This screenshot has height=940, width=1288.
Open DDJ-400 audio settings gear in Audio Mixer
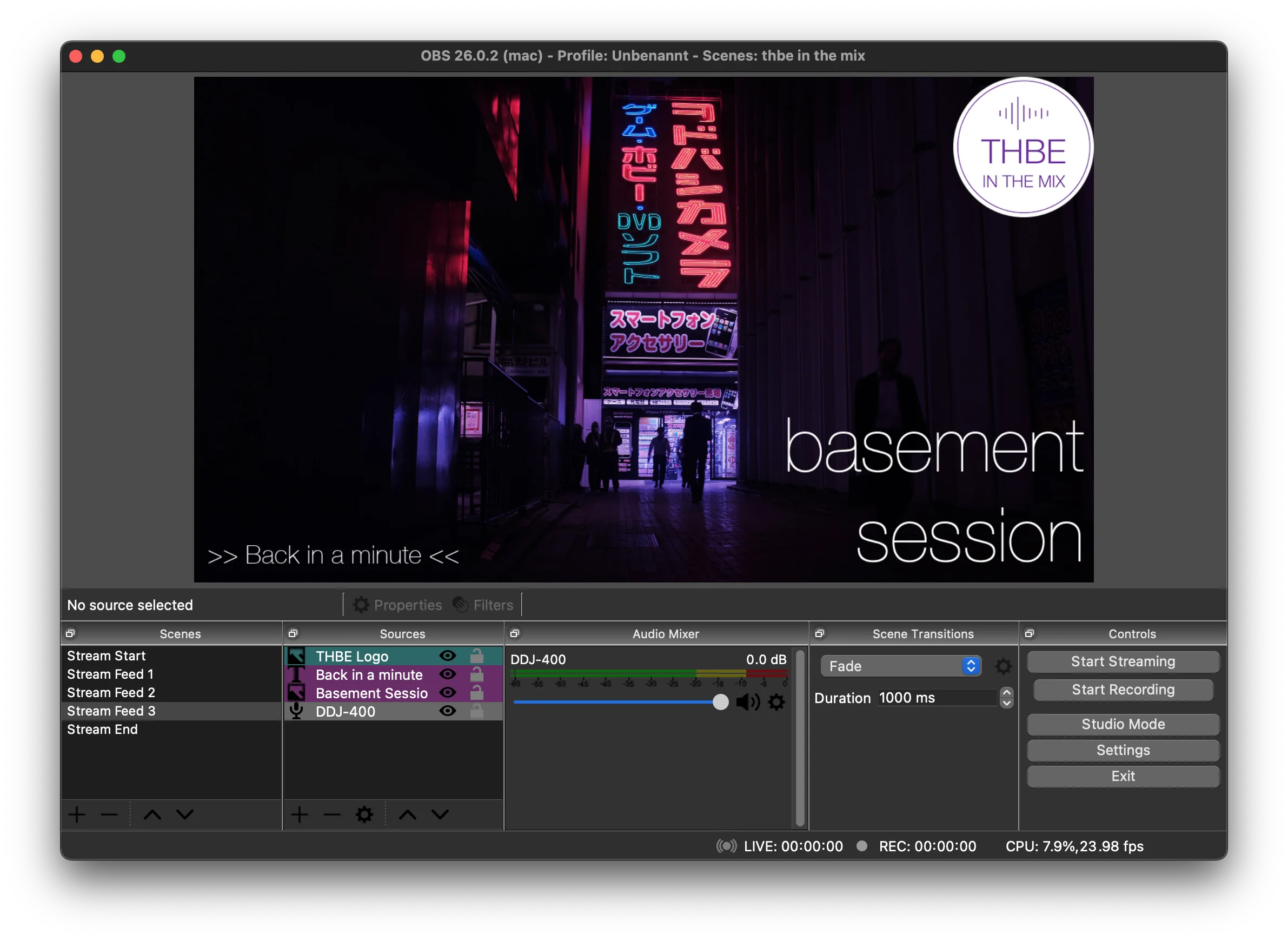coord(776,702)
